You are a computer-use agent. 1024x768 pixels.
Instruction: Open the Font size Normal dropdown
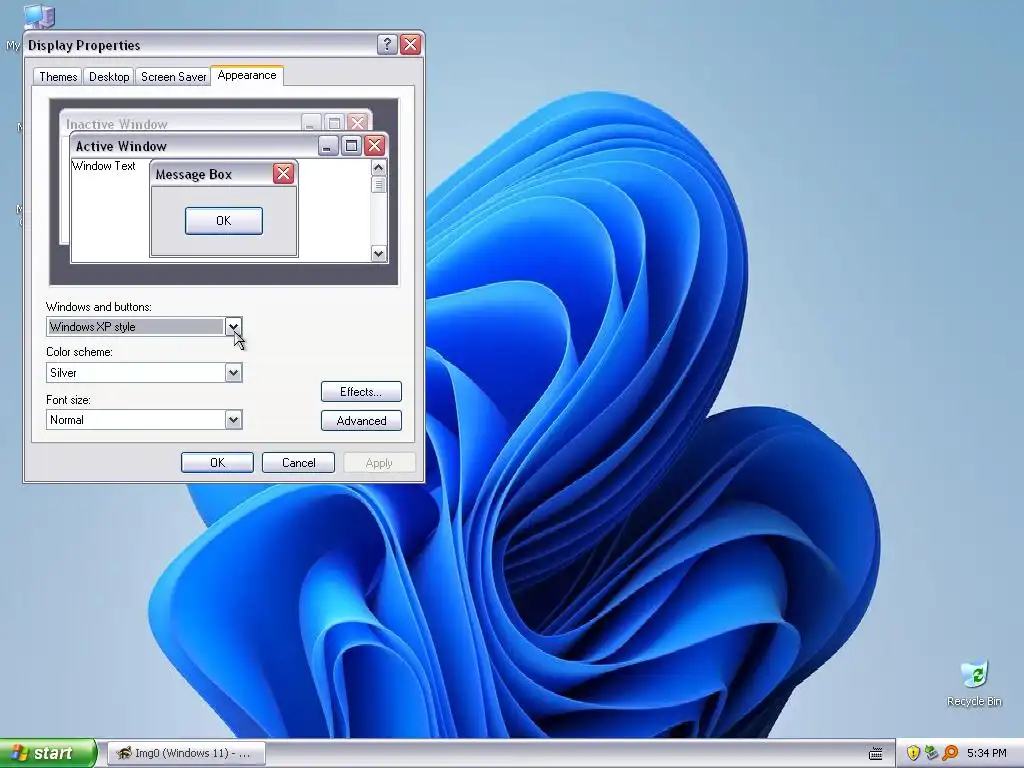pos(233,420)
